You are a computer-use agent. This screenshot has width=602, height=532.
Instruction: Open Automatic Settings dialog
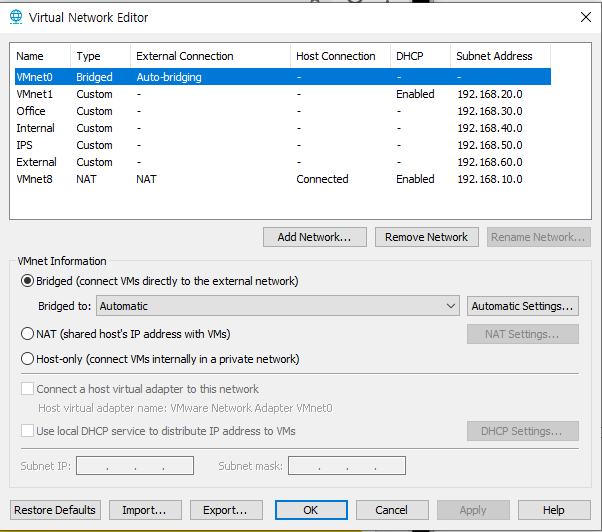click(x=523, y=306)
